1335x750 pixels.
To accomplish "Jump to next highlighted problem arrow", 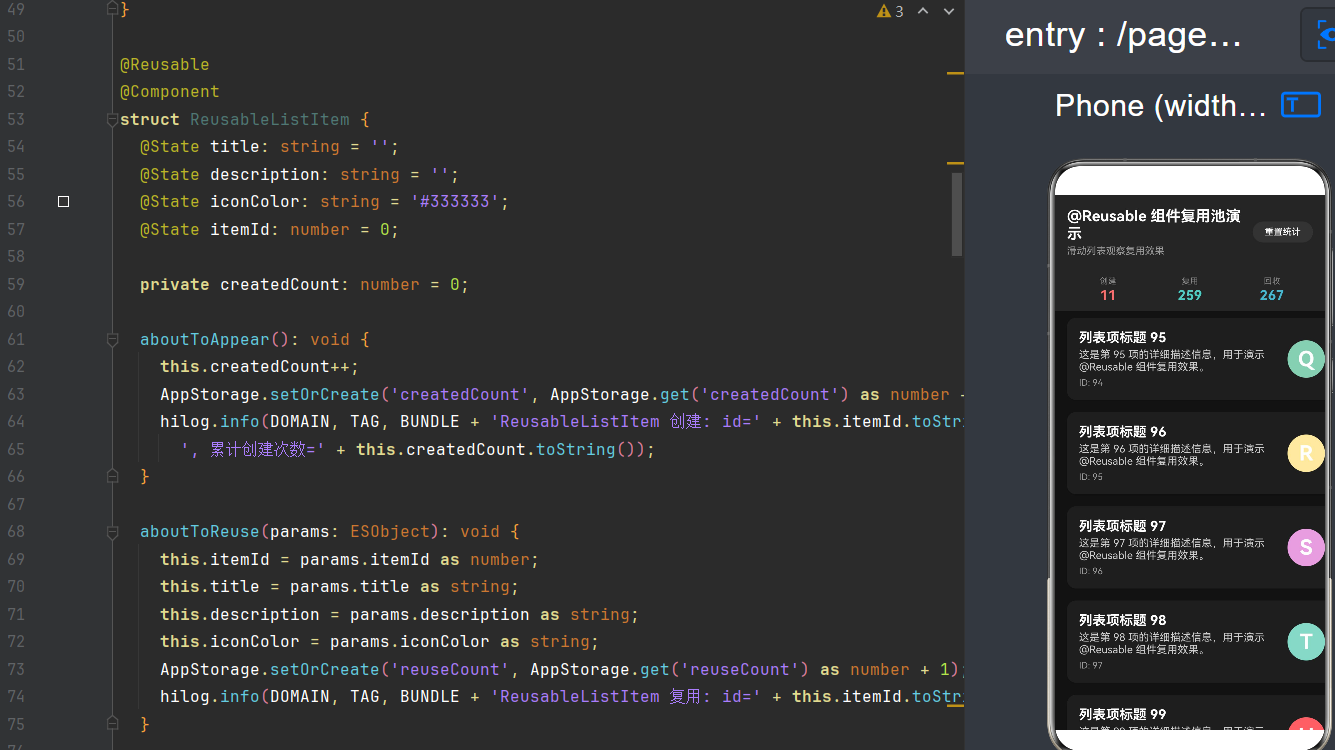I will 949,11.
